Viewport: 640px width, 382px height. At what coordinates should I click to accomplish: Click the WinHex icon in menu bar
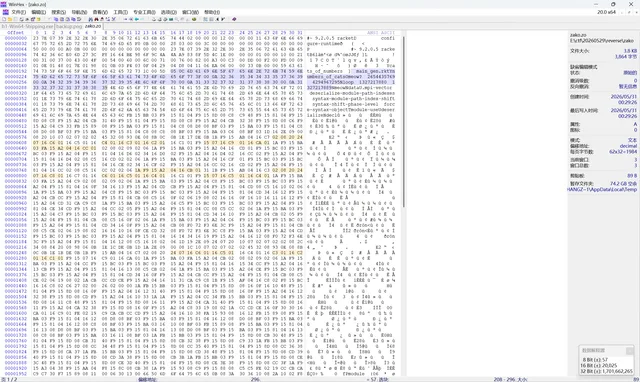pyautogui.click(x=5, y=12)
